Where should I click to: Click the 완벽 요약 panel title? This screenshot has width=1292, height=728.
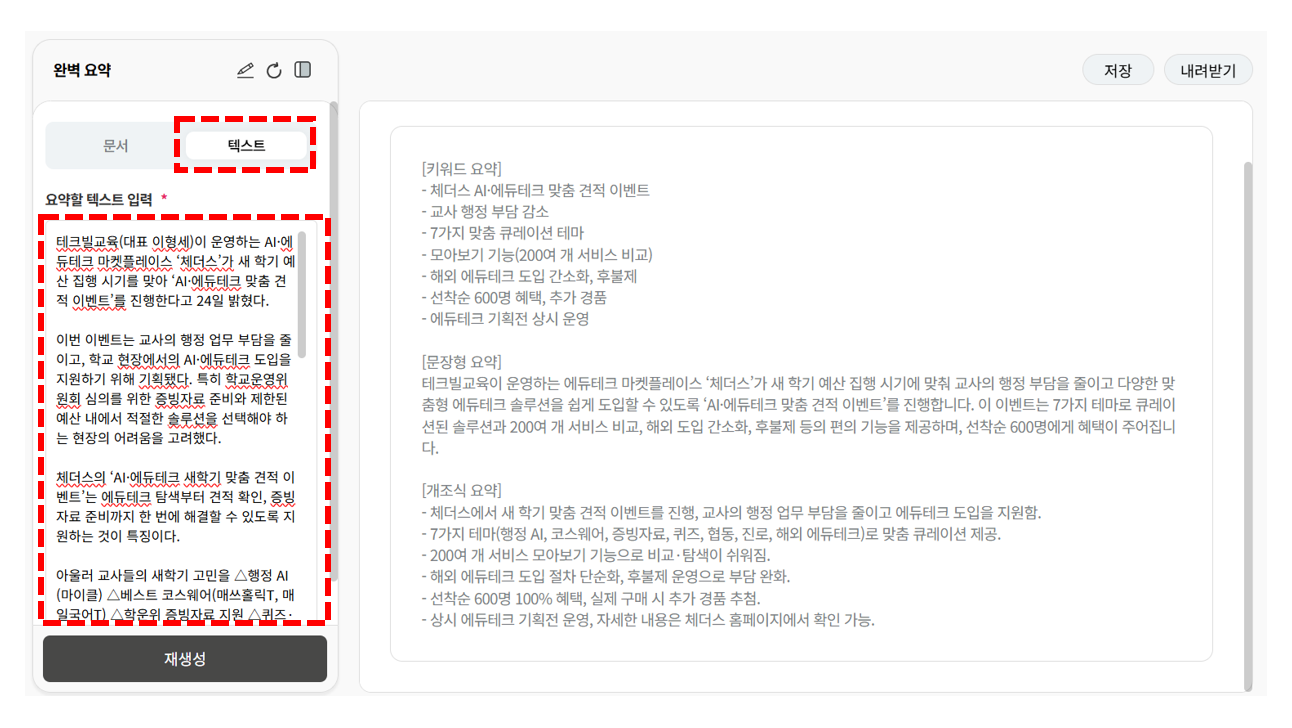[x=82, y=71]
